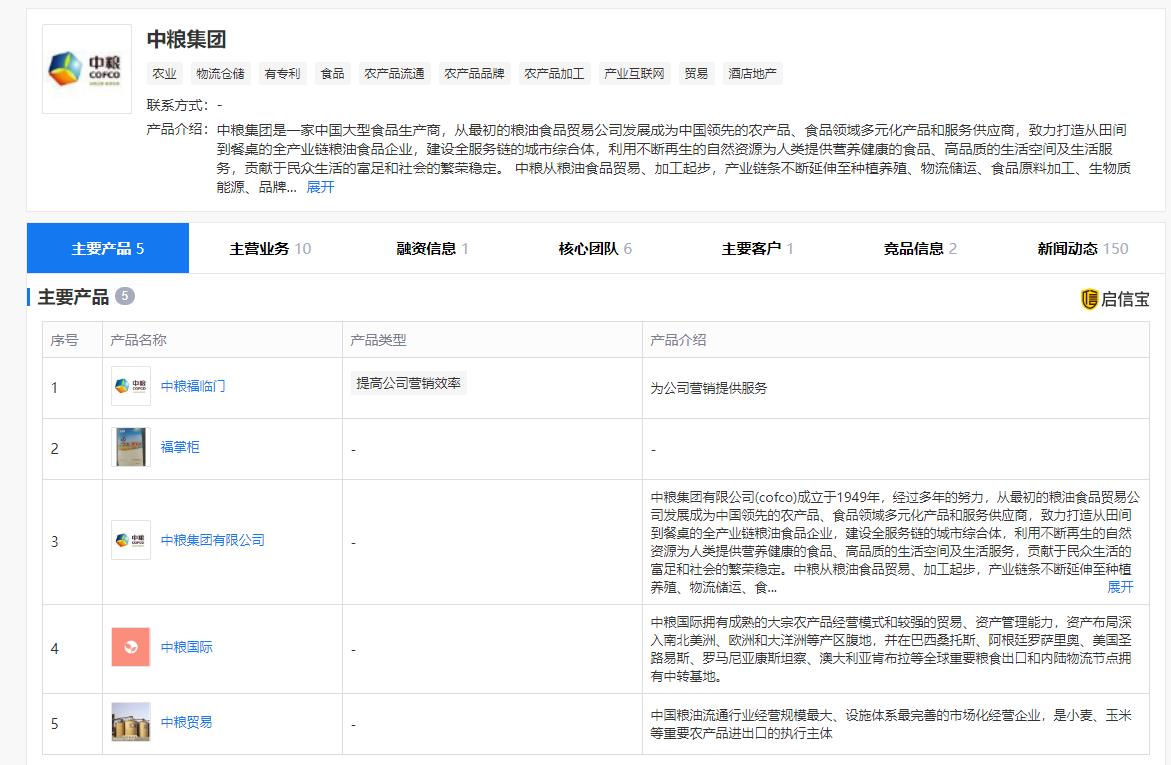Image resolution: width=1171 pixels, height=765 pixels.
Task: Open the 福掌柜 product link
Action: (180, 447)
